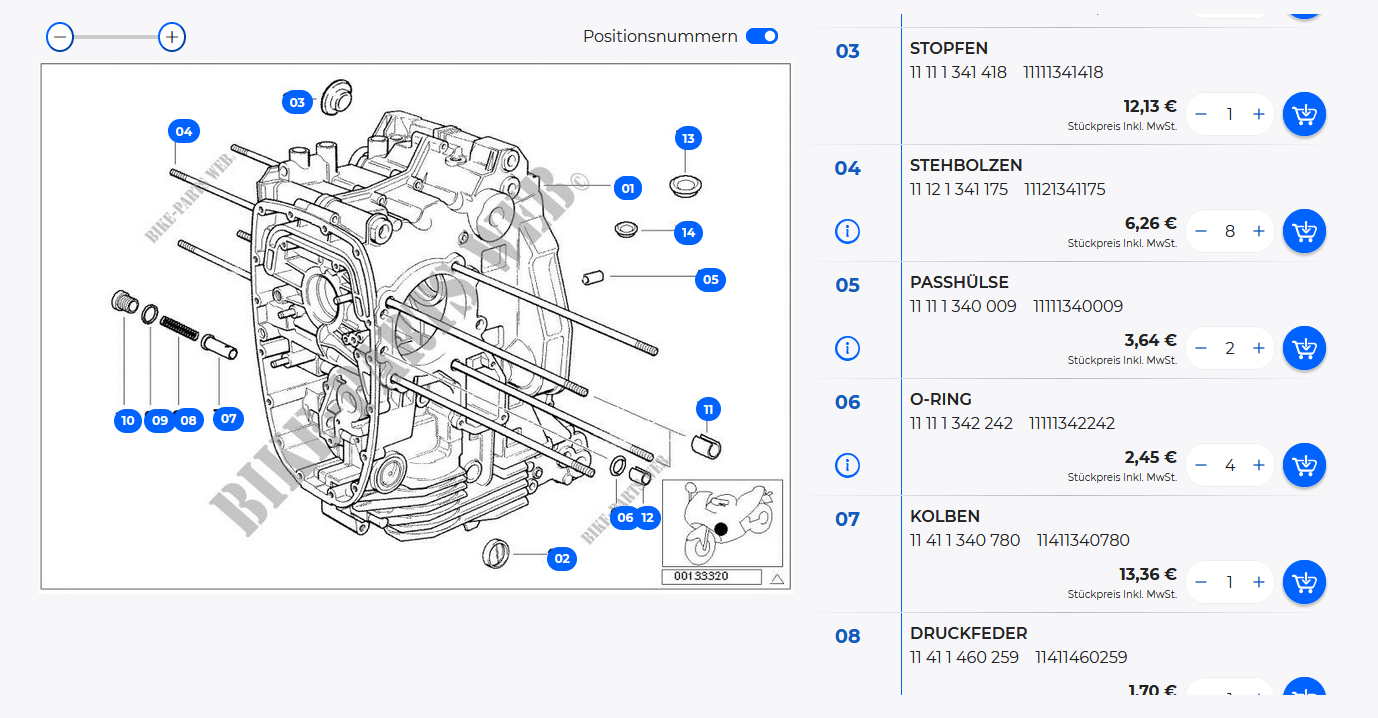Viewport: 1378px width, 718px height.
Task: Zoom in the diagram with plus button
Action: (172, 37)
